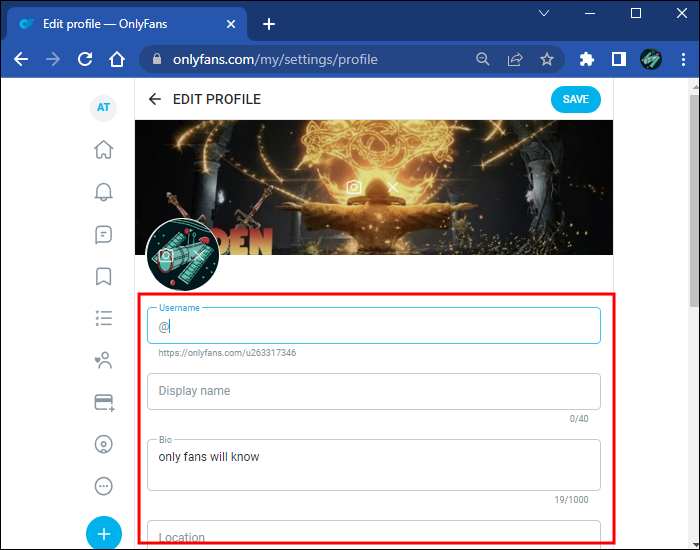Click the EDIT PROFILE heading
This screenshot has height=550, width=700.
(217, 99)
